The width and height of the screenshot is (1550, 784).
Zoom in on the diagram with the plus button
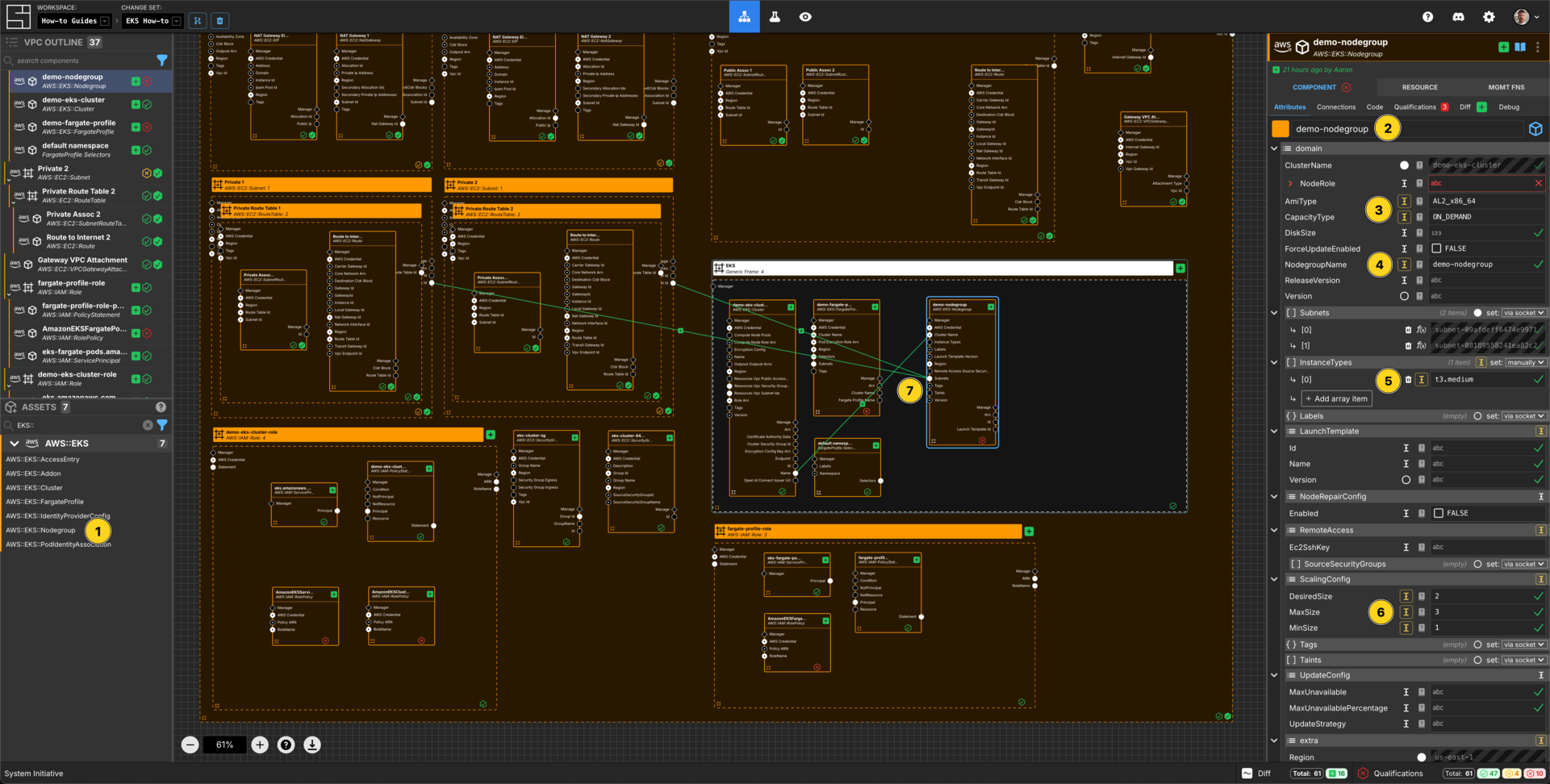pyautogui.click(x=260, y=744)
